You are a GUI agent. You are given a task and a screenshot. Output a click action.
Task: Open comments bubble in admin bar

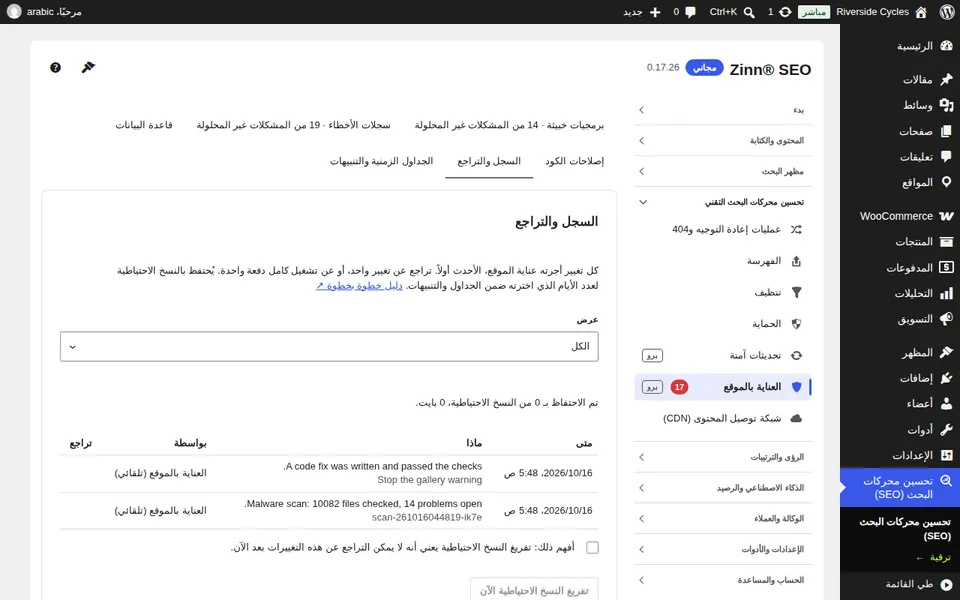[691, 12]
